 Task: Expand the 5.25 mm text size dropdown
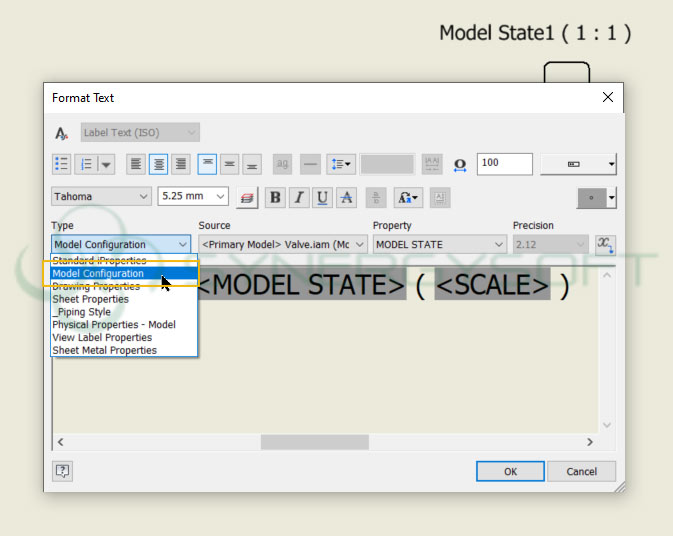click(220, 197)
